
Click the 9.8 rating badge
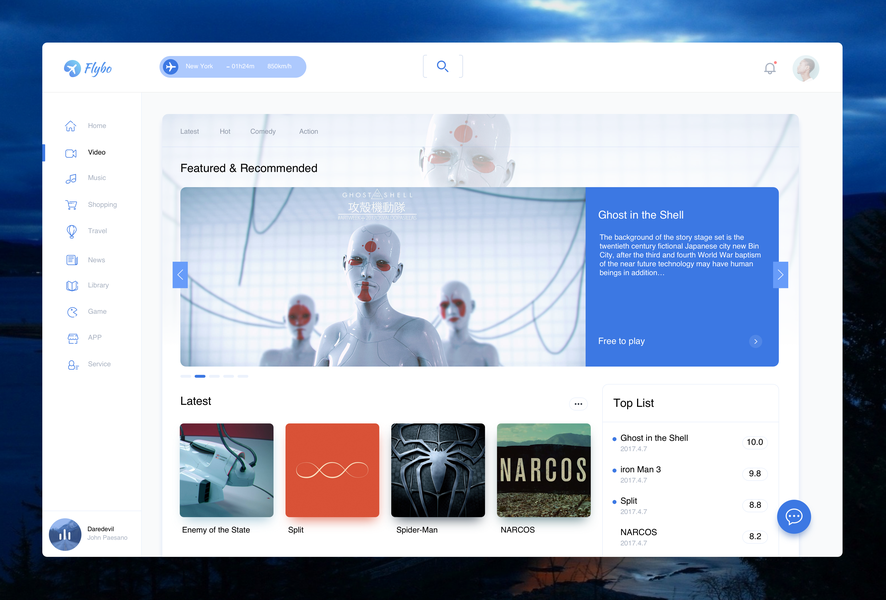tap(755, 473)
